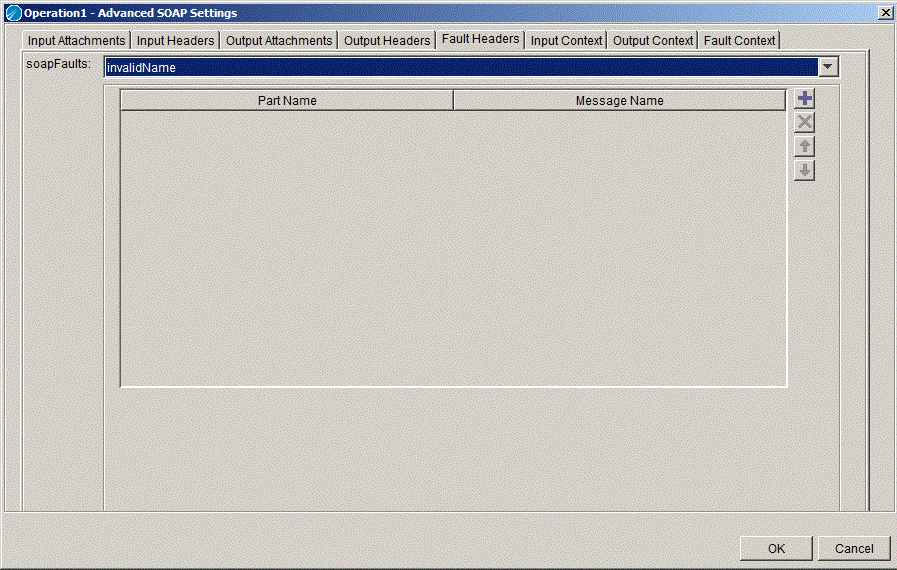Select the Fault Headers tab
897x570 pixels.
tap(481, 39)
